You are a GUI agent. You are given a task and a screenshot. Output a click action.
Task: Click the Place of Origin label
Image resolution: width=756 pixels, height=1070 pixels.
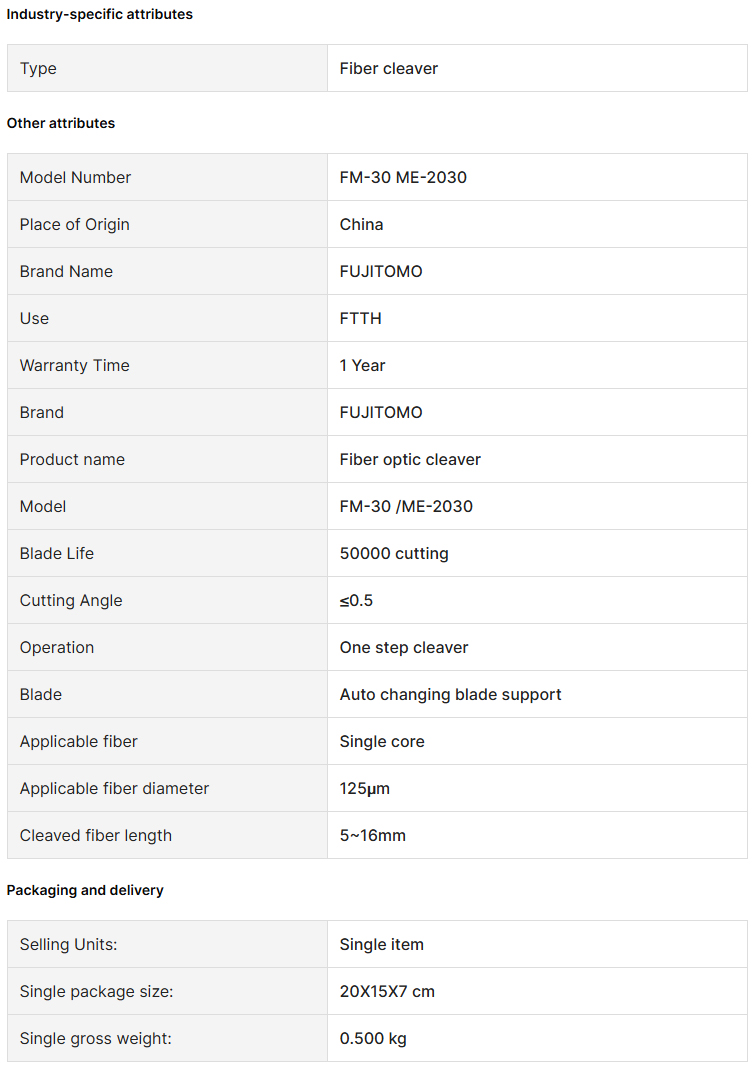tap(75, 224)
